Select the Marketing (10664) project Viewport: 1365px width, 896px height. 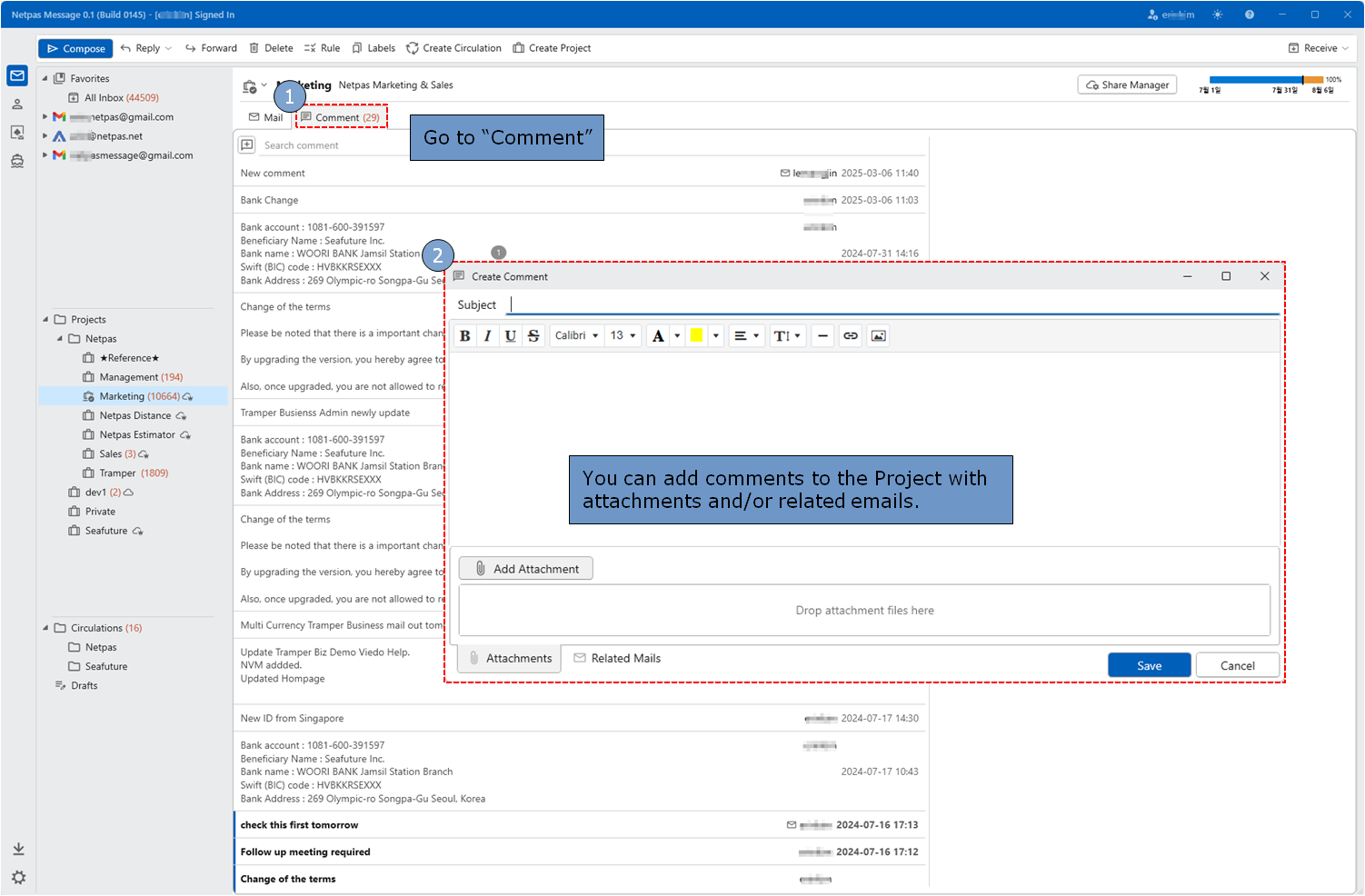(133, 396)
